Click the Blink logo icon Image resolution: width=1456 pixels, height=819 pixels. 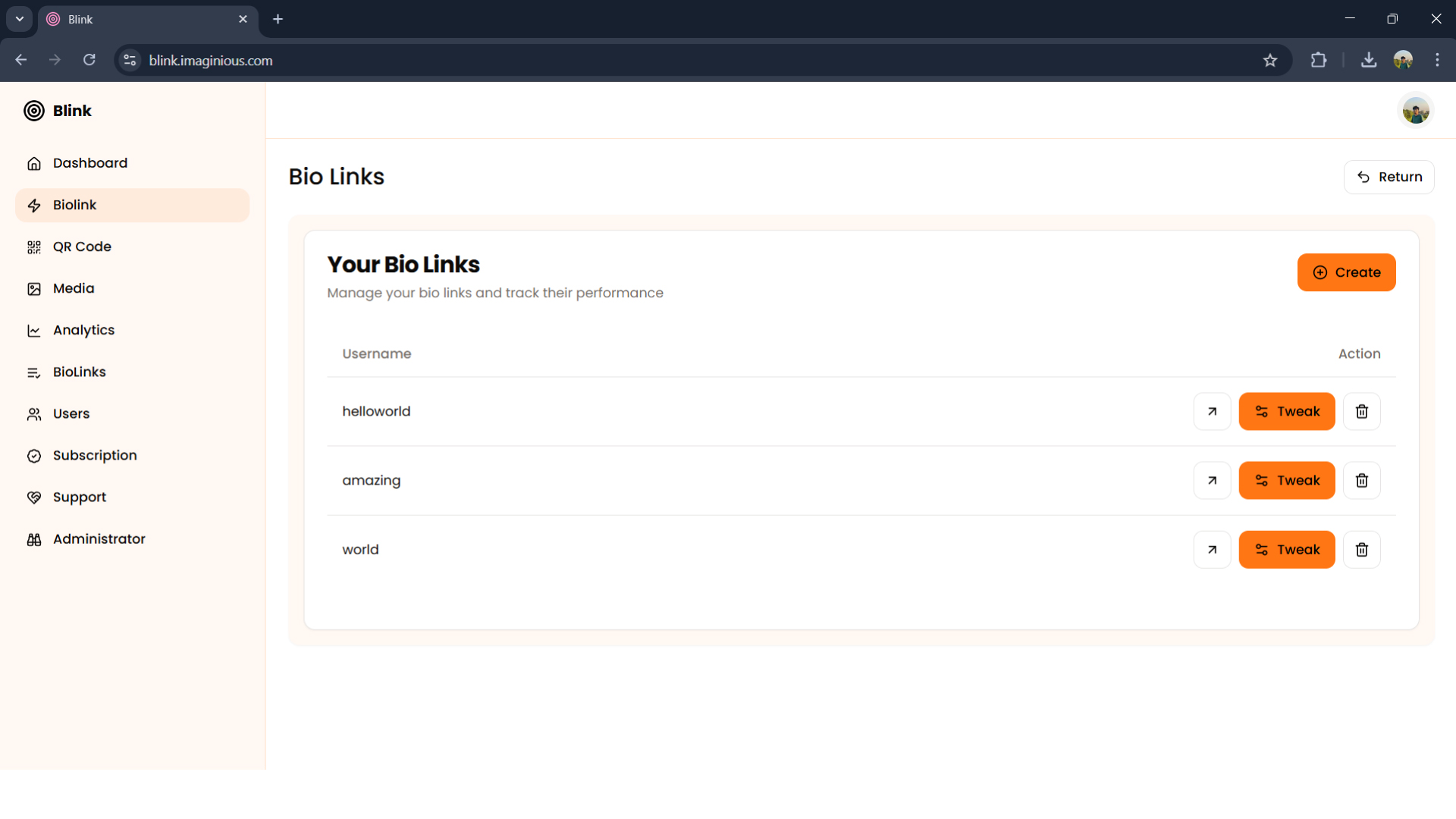[33, 110]
